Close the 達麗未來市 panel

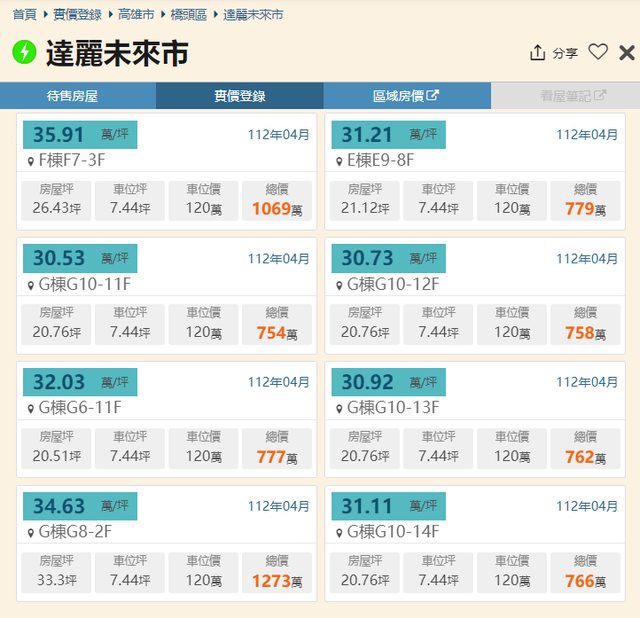click(x=627, y=53)
